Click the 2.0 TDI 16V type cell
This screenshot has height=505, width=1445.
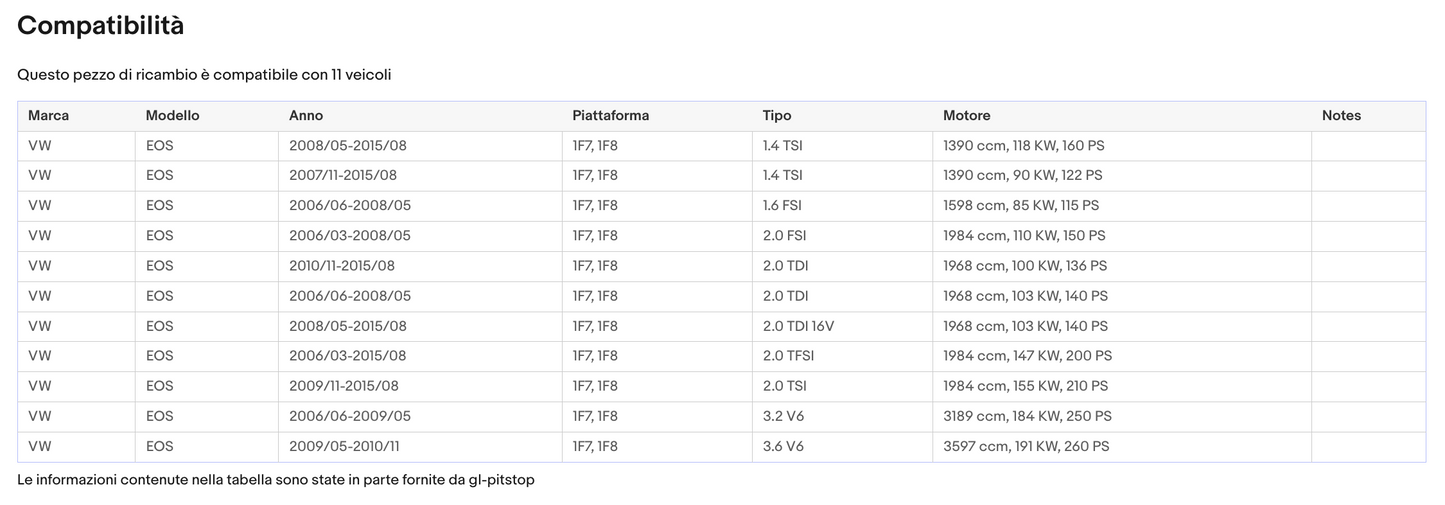point(796,326)
